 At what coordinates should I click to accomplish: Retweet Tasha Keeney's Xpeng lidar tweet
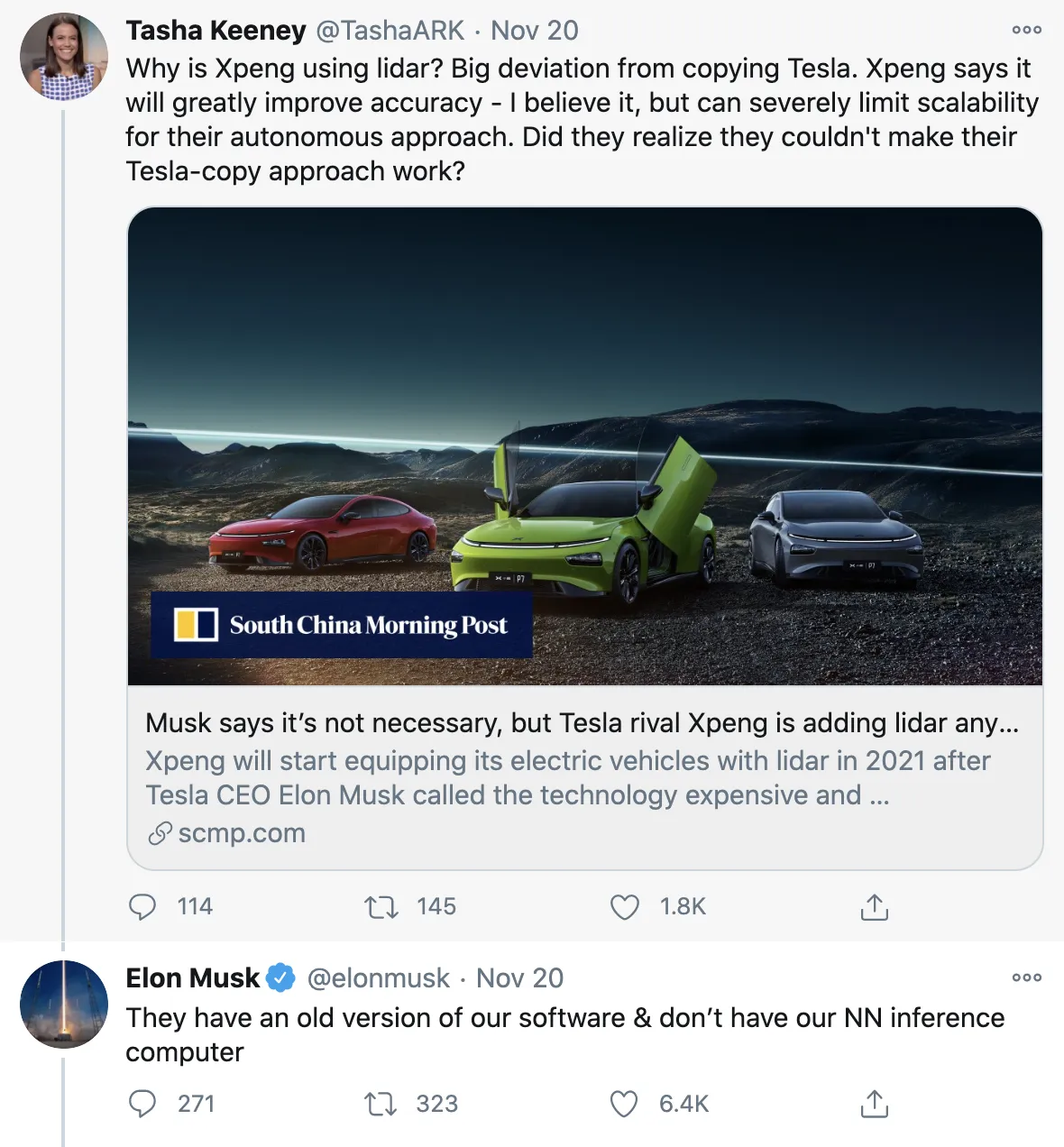click(x=381, y=906)
